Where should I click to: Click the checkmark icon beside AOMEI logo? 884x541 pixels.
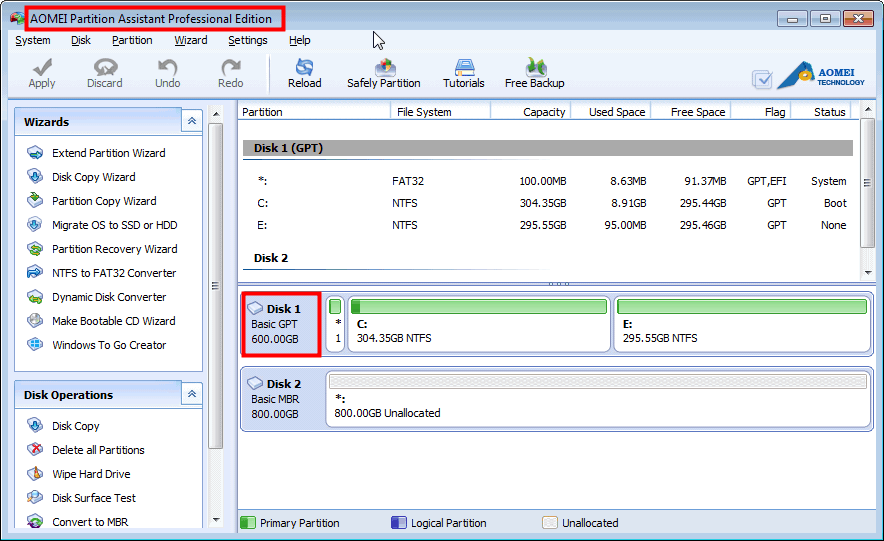[x=762, y=79]
